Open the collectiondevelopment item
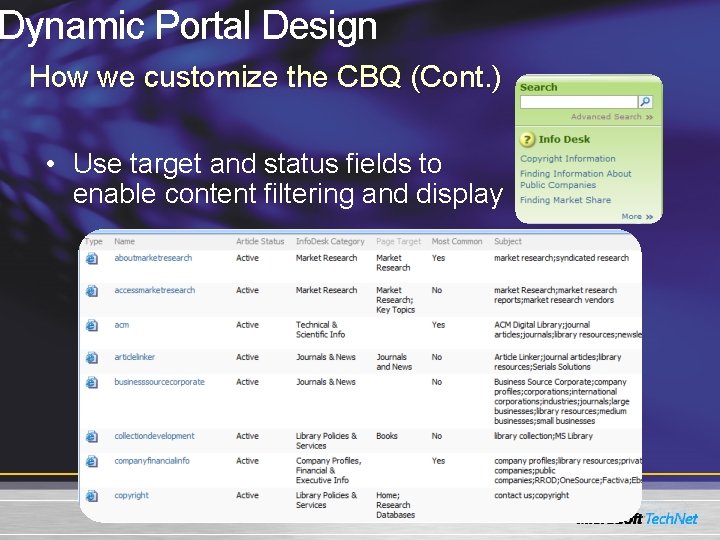The image size is (720, 540). (154, 436)
